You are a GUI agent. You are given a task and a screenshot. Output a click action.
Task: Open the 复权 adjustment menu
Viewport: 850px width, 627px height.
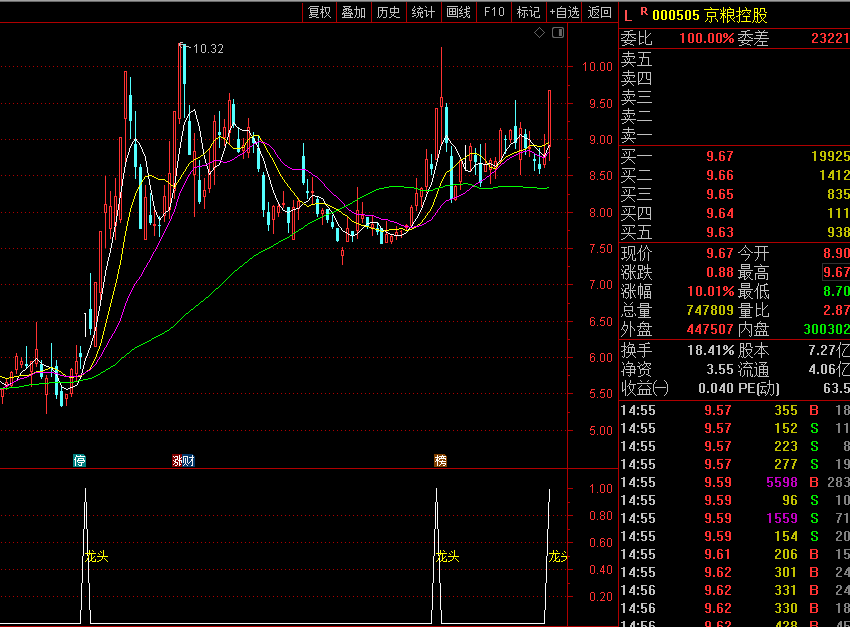[319, 12]
